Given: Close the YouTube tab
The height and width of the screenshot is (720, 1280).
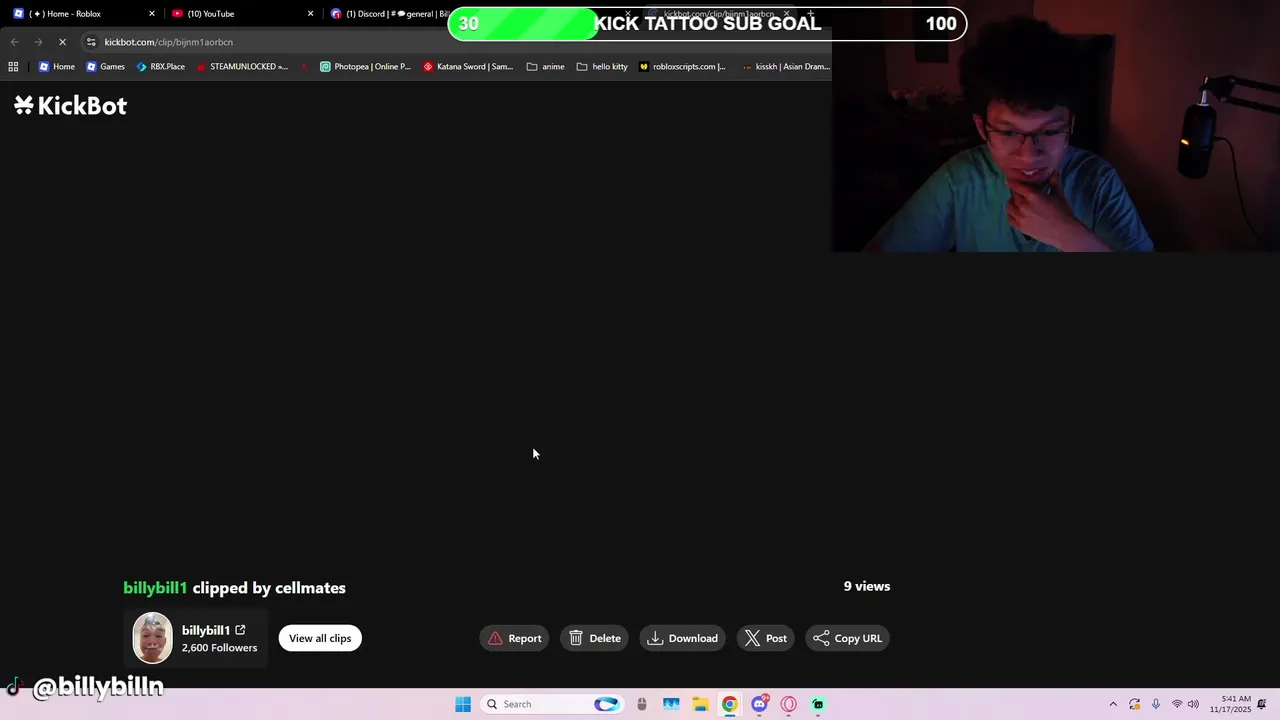Looking at the screenshot, I should coord(310,14).
